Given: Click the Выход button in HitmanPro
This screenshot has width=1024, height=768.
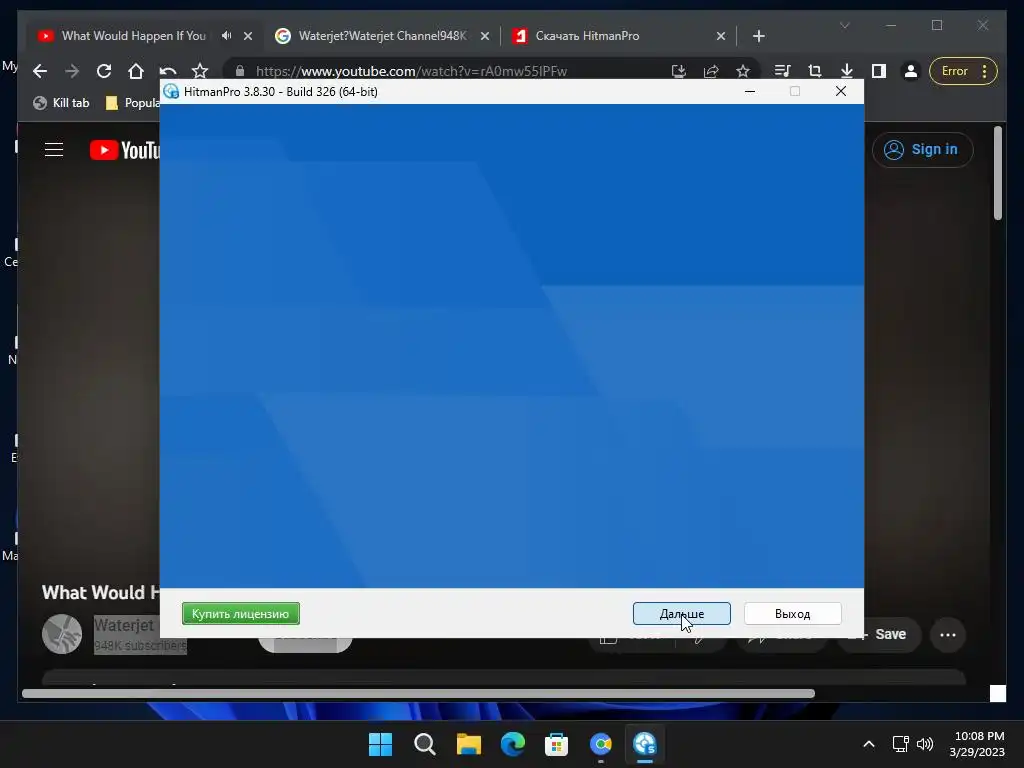Looking at the screenshot, I should tap(792, 613).
